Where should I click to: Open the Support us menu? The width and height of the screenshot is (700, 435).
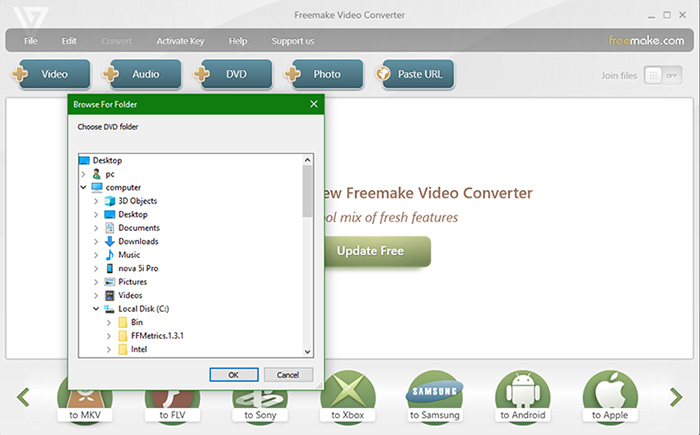pyautogui.click(x=293, y=41)
